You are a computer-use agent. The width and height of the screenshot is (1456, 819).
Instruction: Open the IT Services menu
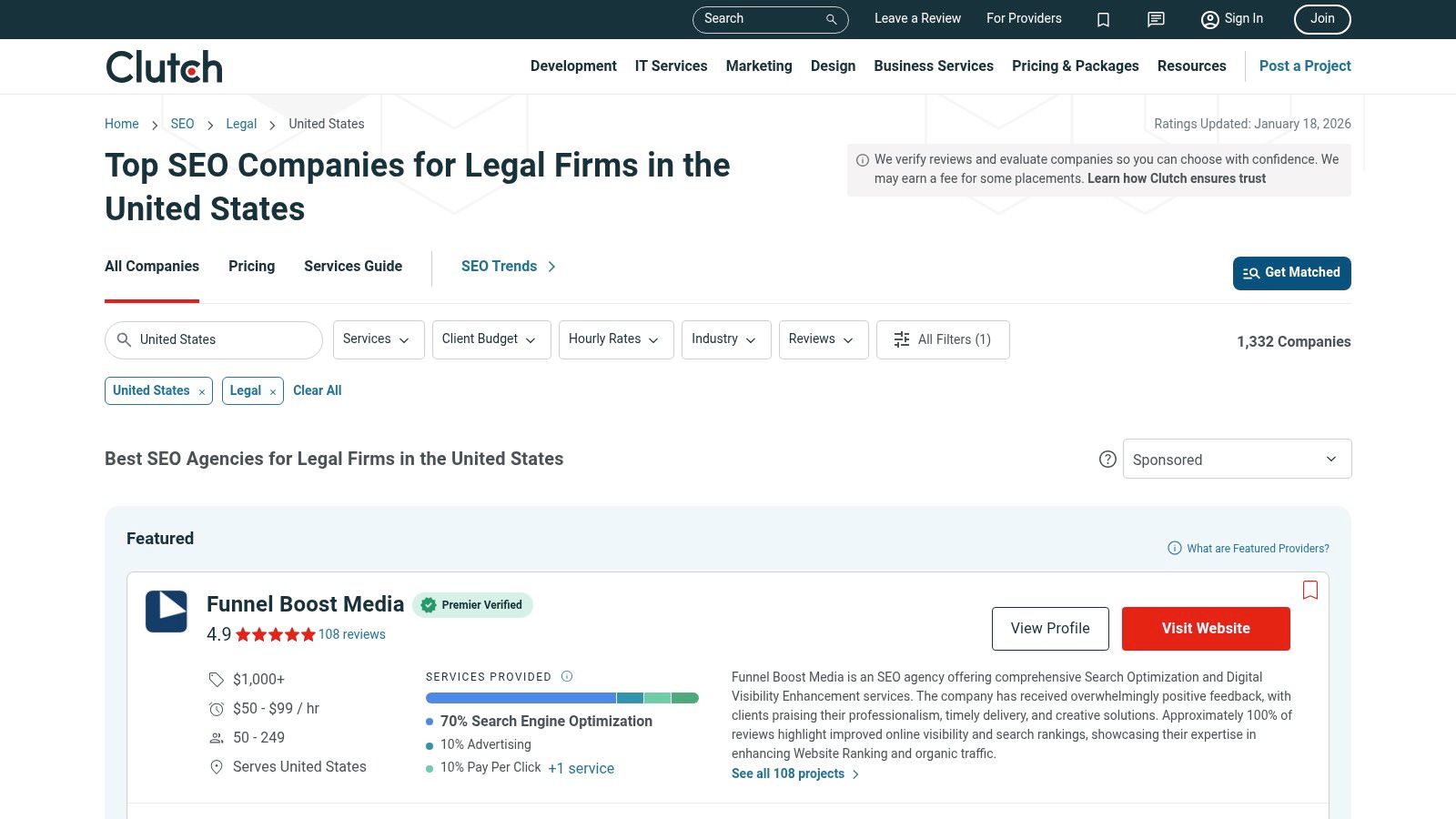click(671, 66)
